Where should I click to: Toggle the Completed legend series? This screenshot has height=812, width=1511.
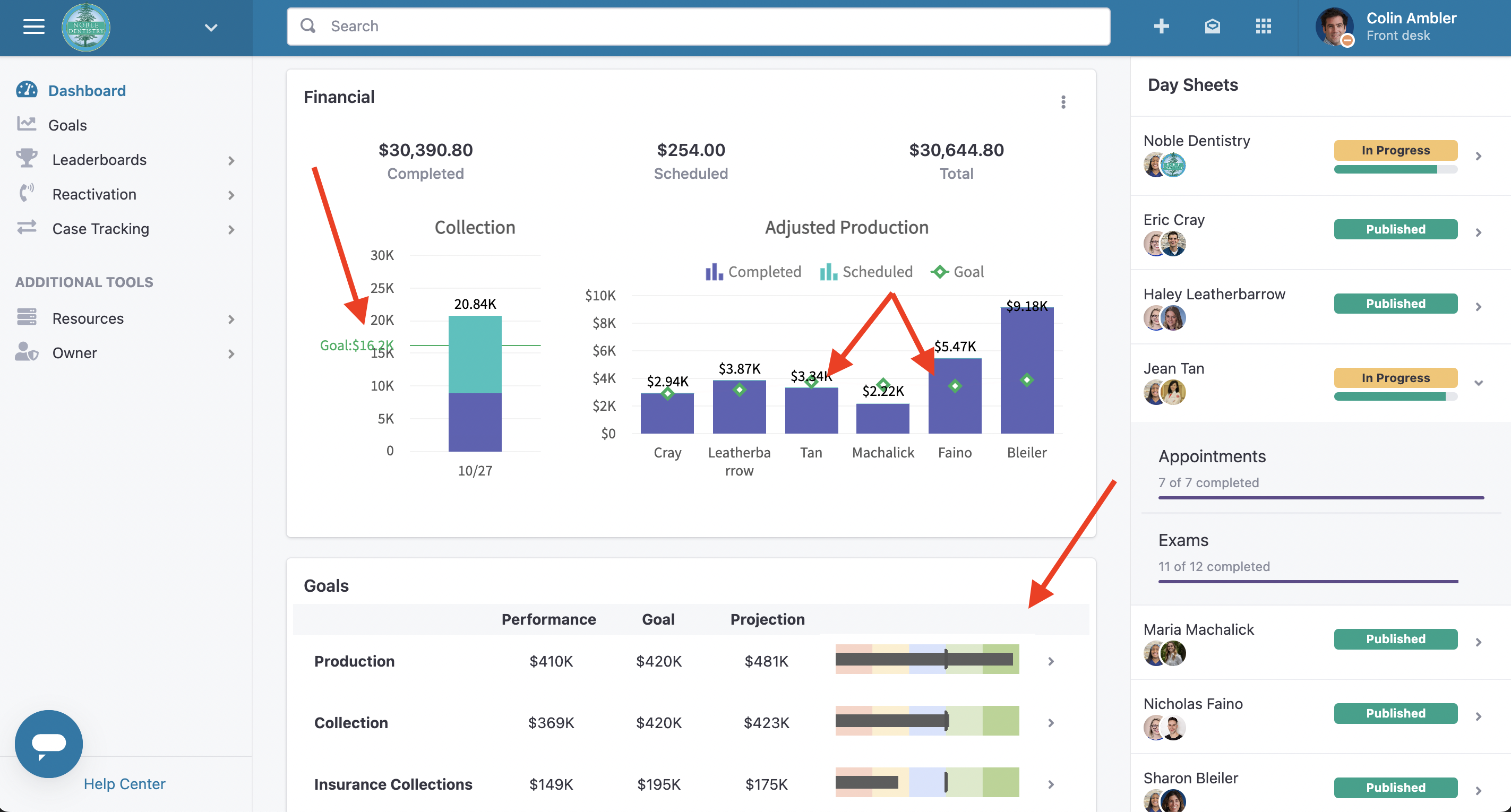[x=753, y=271]
